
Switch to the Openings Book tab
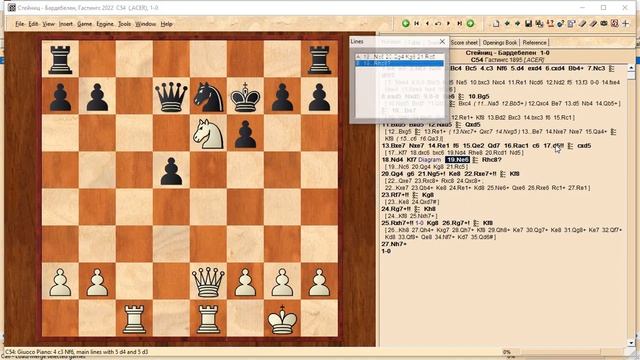click(500, 42)
